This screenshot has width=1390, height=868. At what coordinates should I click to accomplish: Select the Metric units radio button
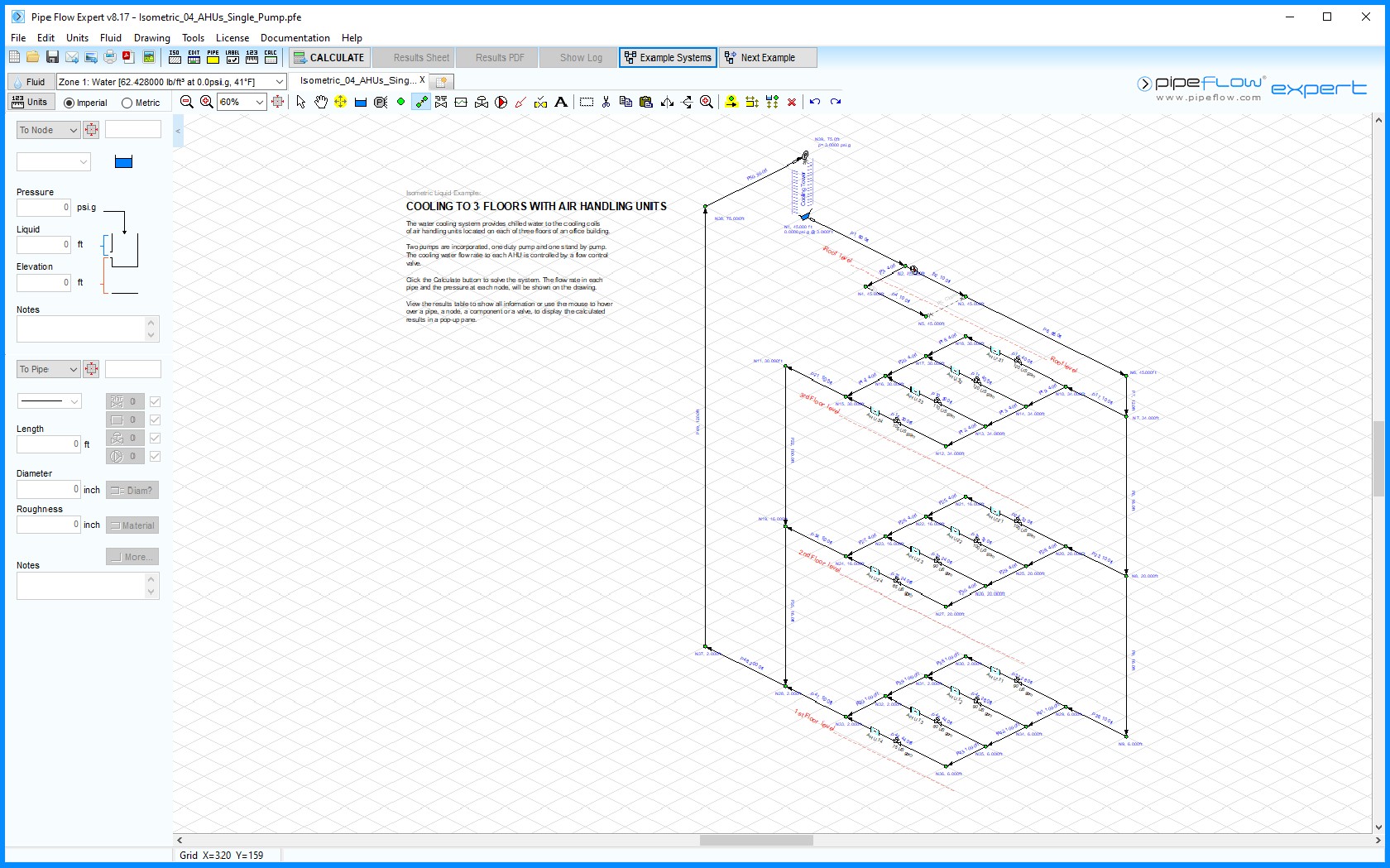[x=127, y=103]
